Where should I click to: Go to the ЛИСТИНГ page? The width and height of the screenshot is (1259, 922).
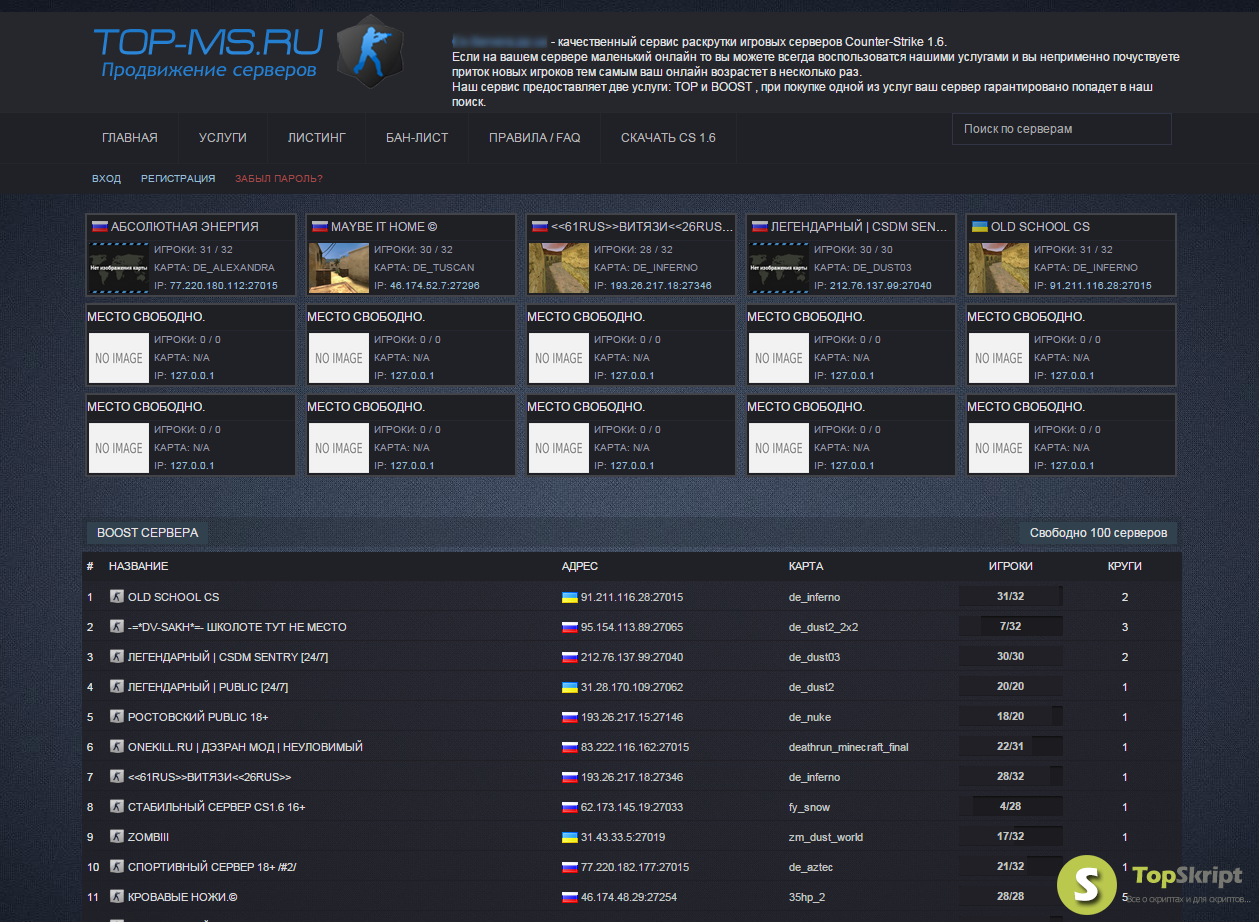[x=317, y=138]
